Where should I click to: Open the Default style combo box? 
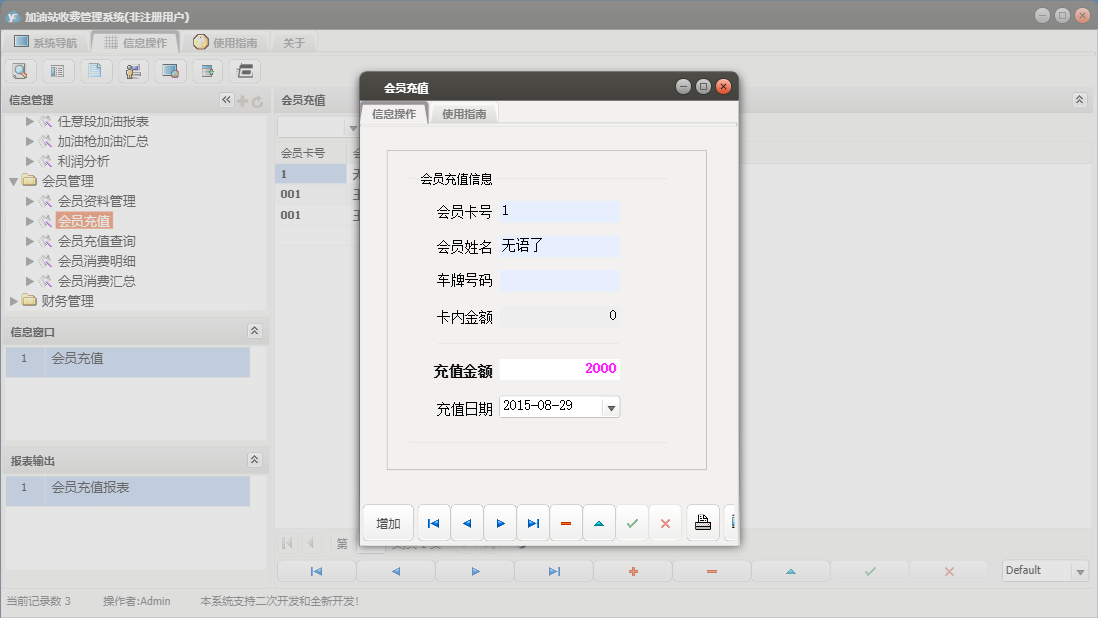(1045, 570)
